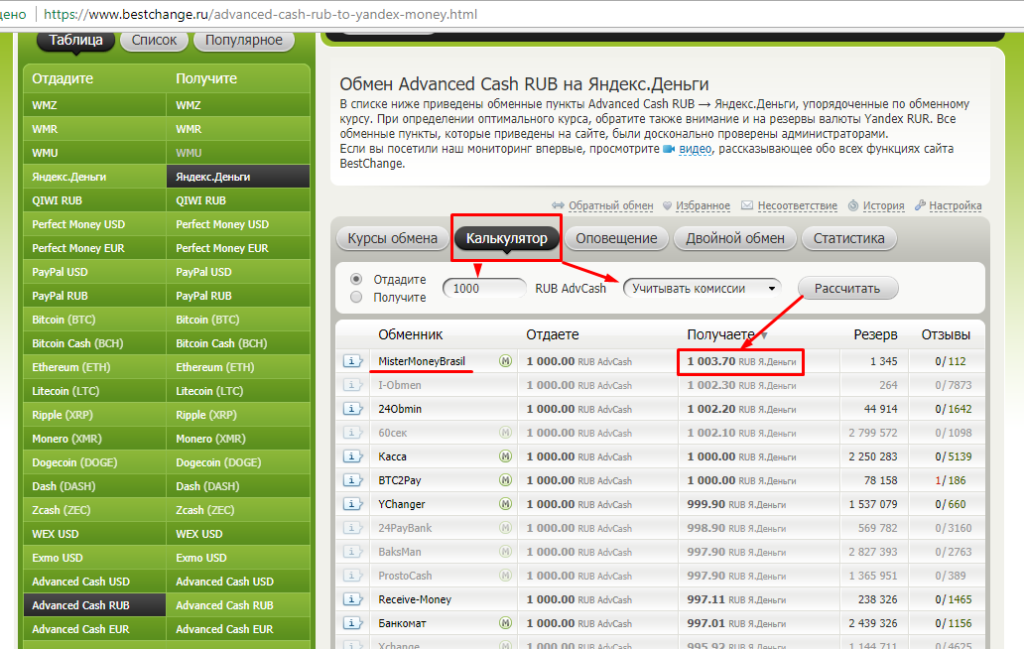Viewport: 1024px width, 649px height.
Task: Select Bitcoin (BTC) in the Отдадите column
Action: pos(64,320)
